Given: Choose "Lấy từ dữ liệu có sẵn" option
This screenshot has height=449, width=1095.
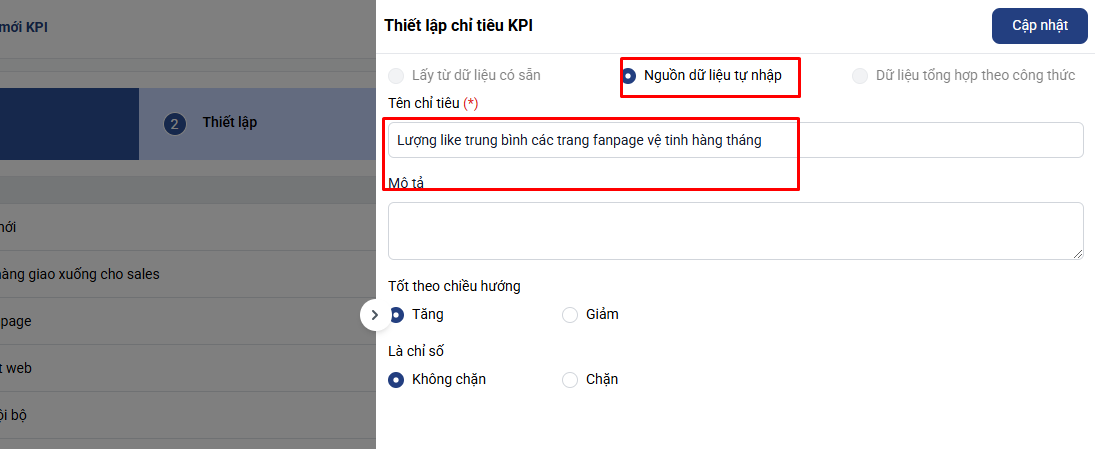Looking at the screenshot, I should [x=397, y=76].
